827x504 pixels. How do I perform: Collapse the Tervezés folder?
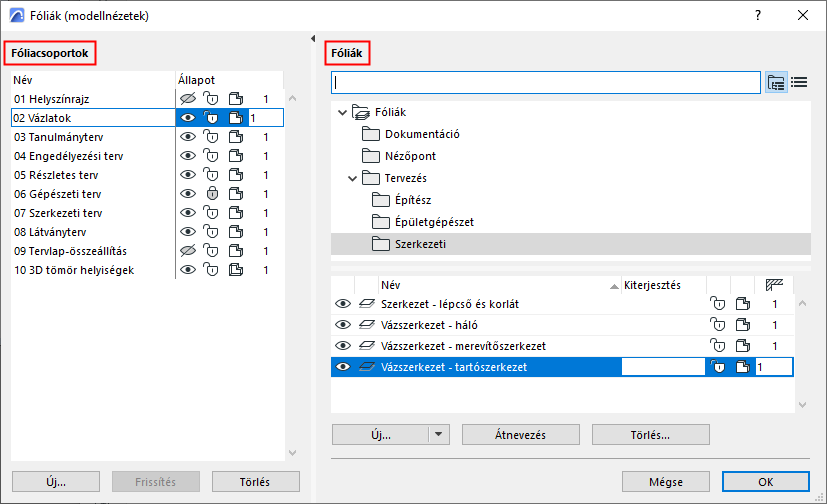352,178
